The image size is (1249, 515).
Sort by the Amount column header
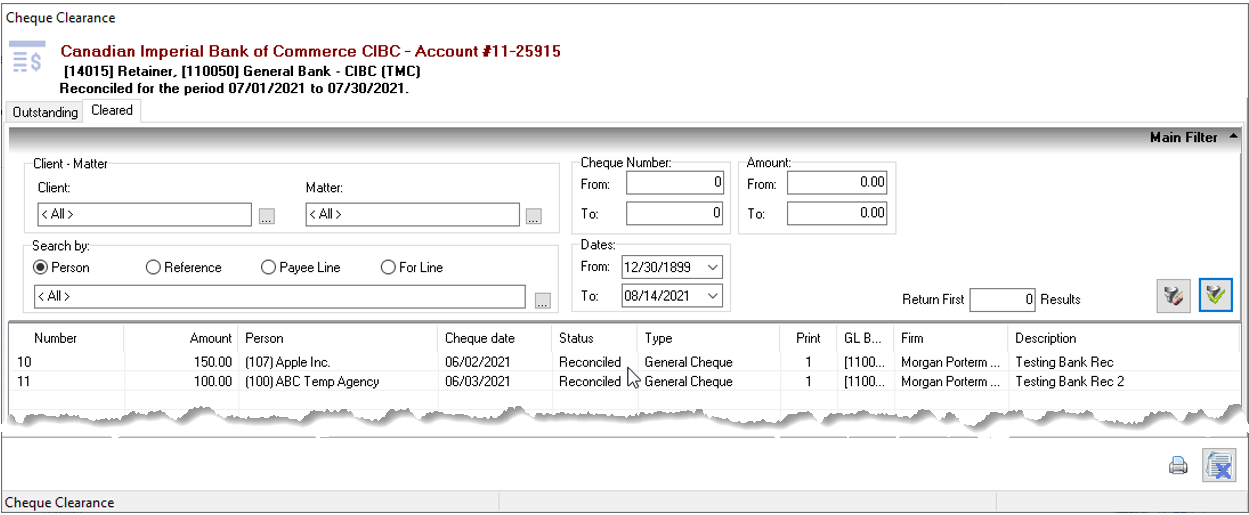(182, 338)
